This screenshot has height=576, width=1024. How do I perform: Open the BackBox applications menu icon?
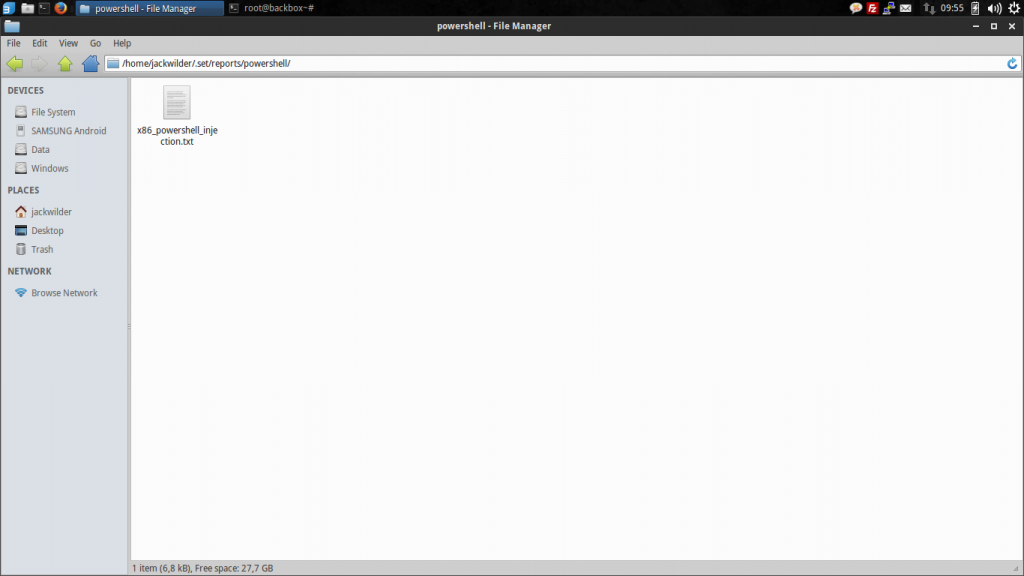[x=8, y=8]
